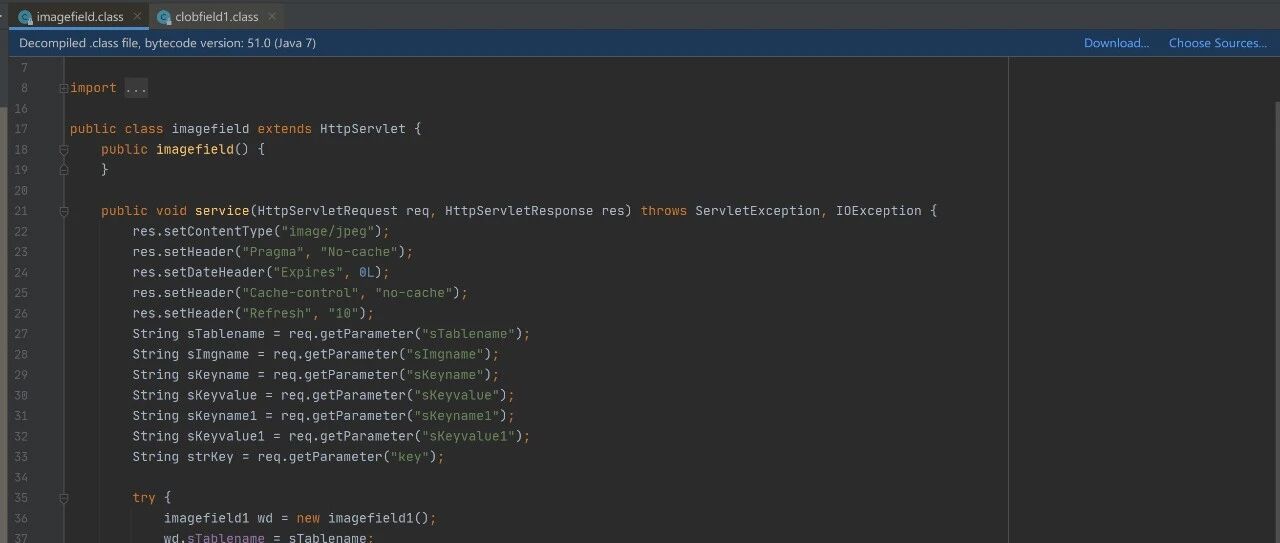Screen dimensions: 1280x543
Task: Click the HttpServletResponse parameter type
Action: 519,211
